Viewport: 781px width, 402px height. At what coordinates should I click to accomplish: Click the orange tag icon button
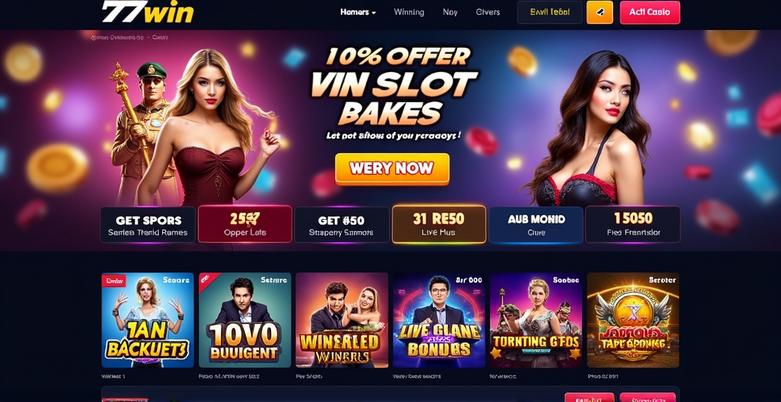coord(600,12)
